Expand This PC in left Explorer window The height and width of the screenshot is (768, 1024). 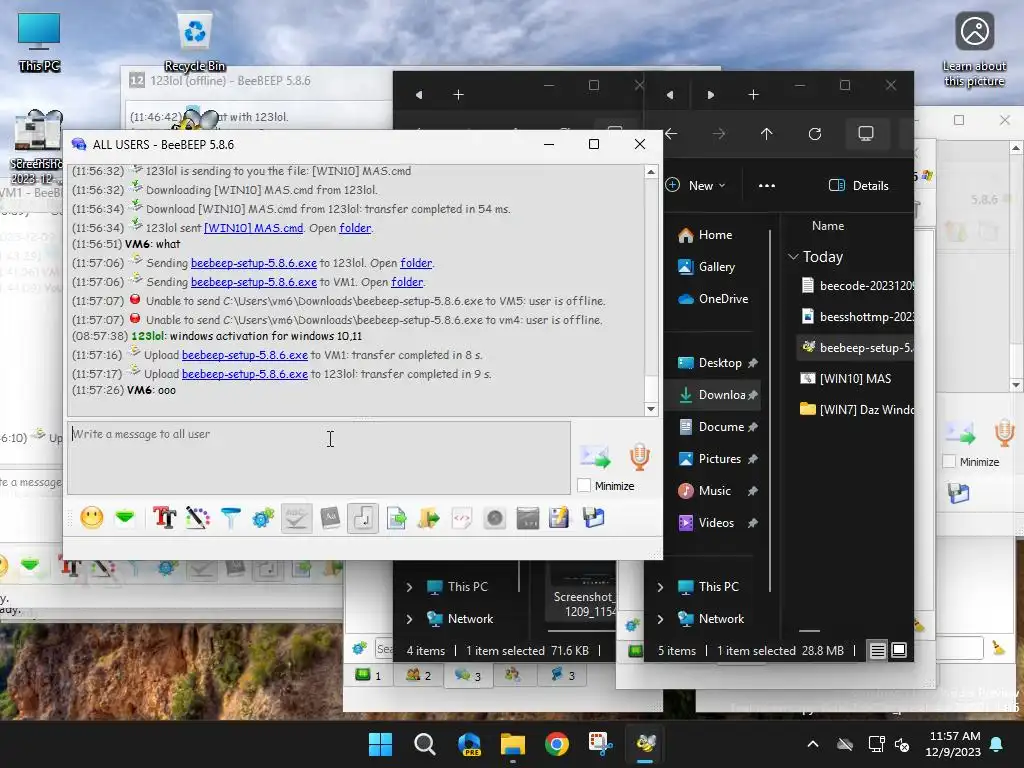click(x=409, y=587)
